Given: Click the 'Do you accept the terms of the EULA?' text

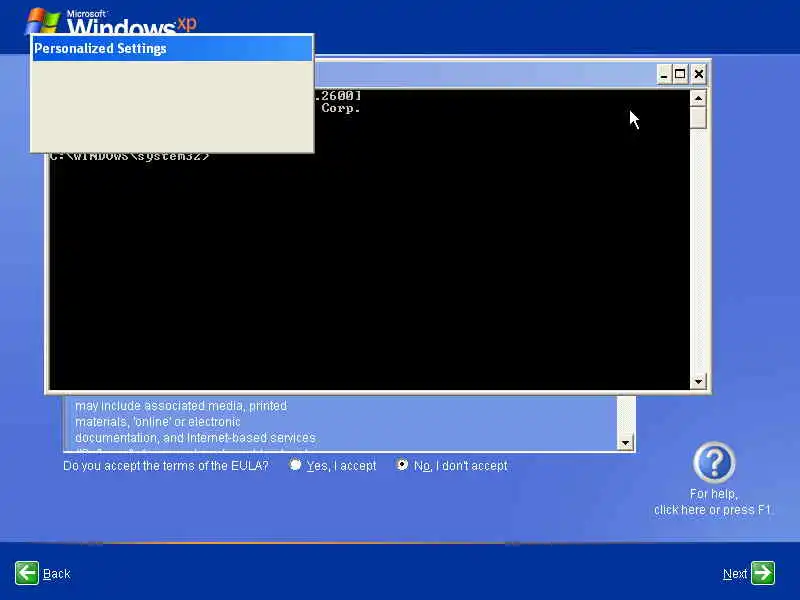Looking at the screenshot, I should (x=166, y=466).
